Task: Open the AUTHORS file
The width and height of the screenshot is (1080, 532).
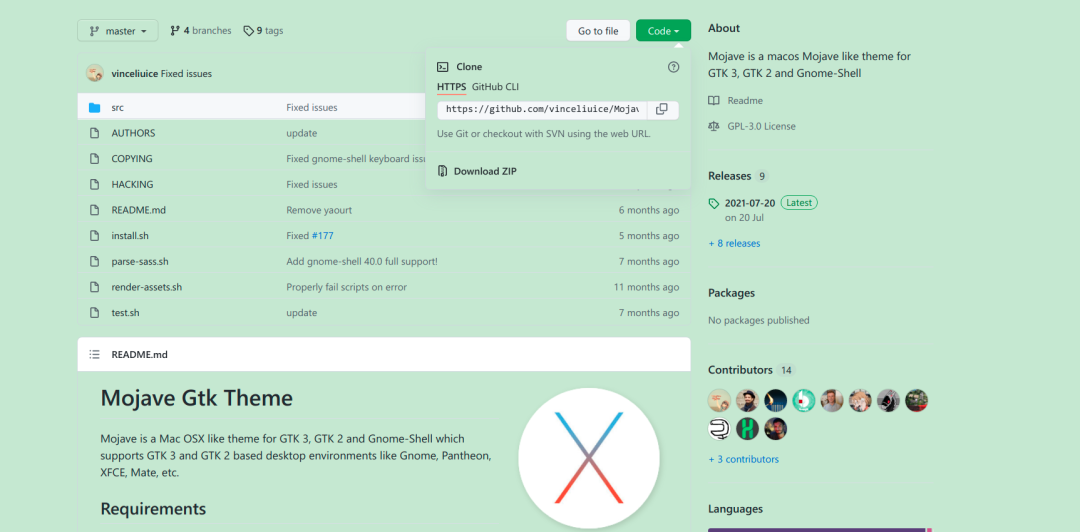Action: [x=134, y=133]
